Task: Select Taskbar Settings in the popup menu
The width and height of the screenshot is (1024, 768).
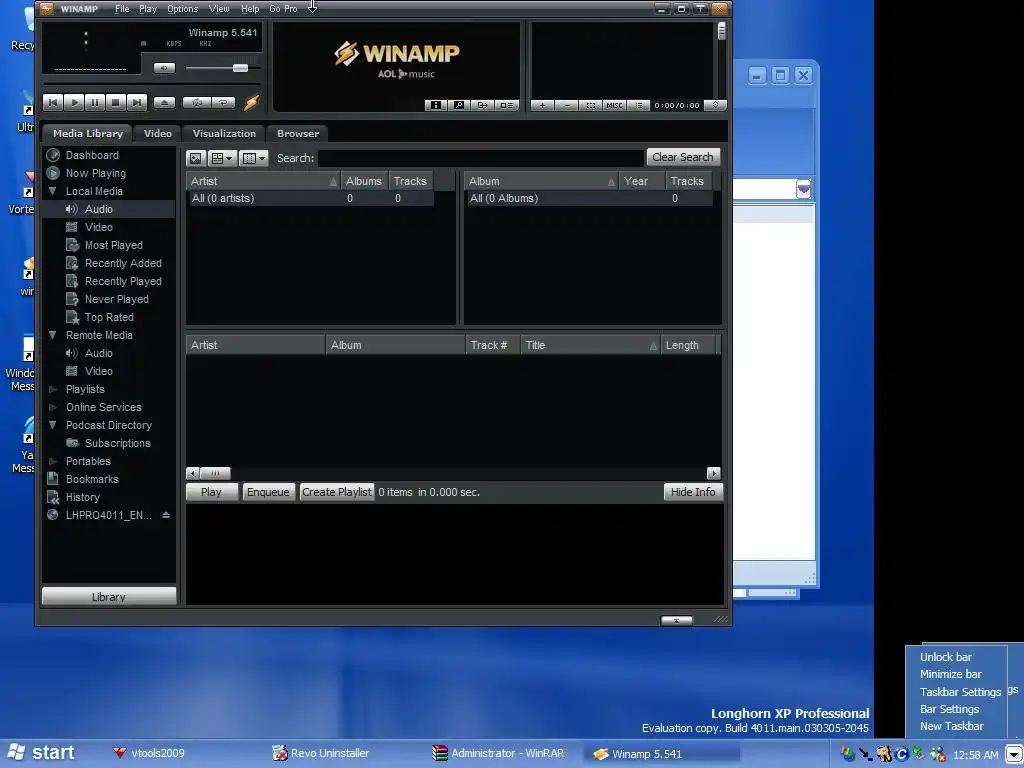Action: coord(960,692)
